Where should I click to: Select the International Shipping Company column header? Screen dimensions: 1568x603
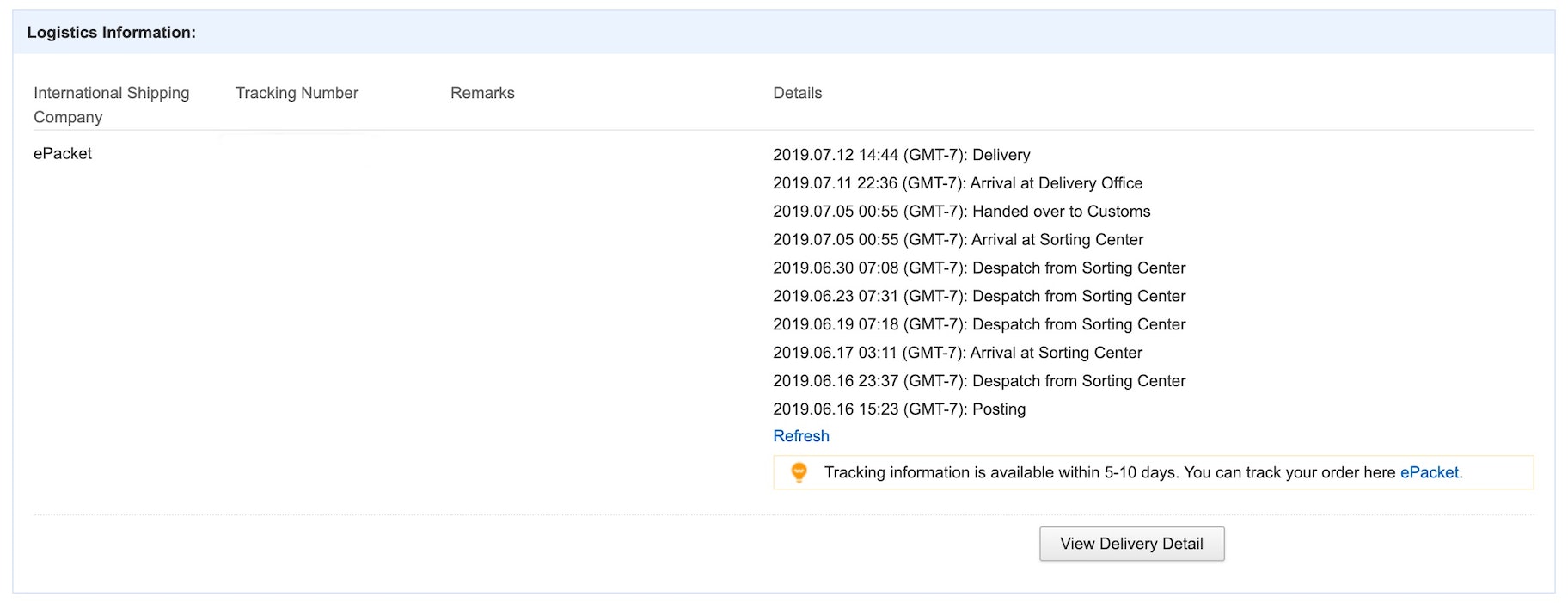pos(111,104)
